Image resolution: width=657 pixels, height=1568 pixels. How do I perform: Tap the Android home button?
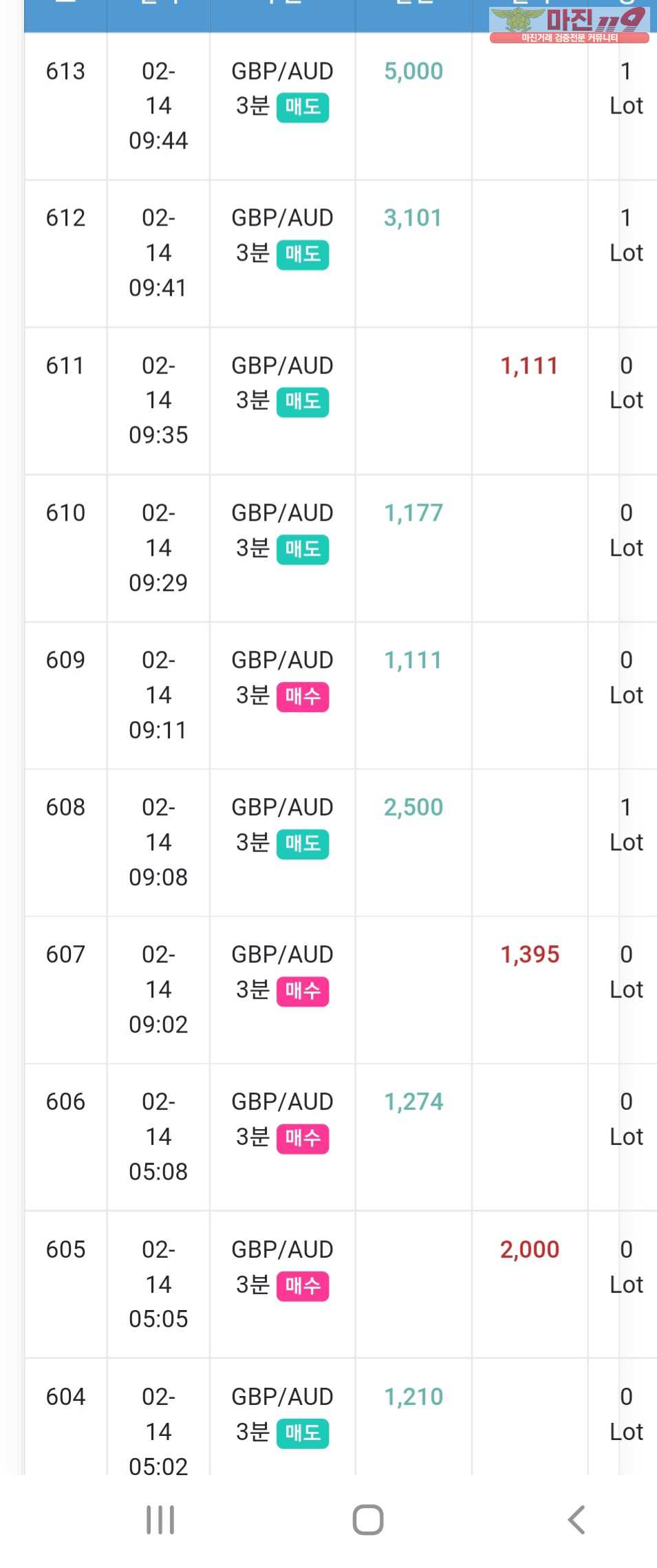[368, 1520]
